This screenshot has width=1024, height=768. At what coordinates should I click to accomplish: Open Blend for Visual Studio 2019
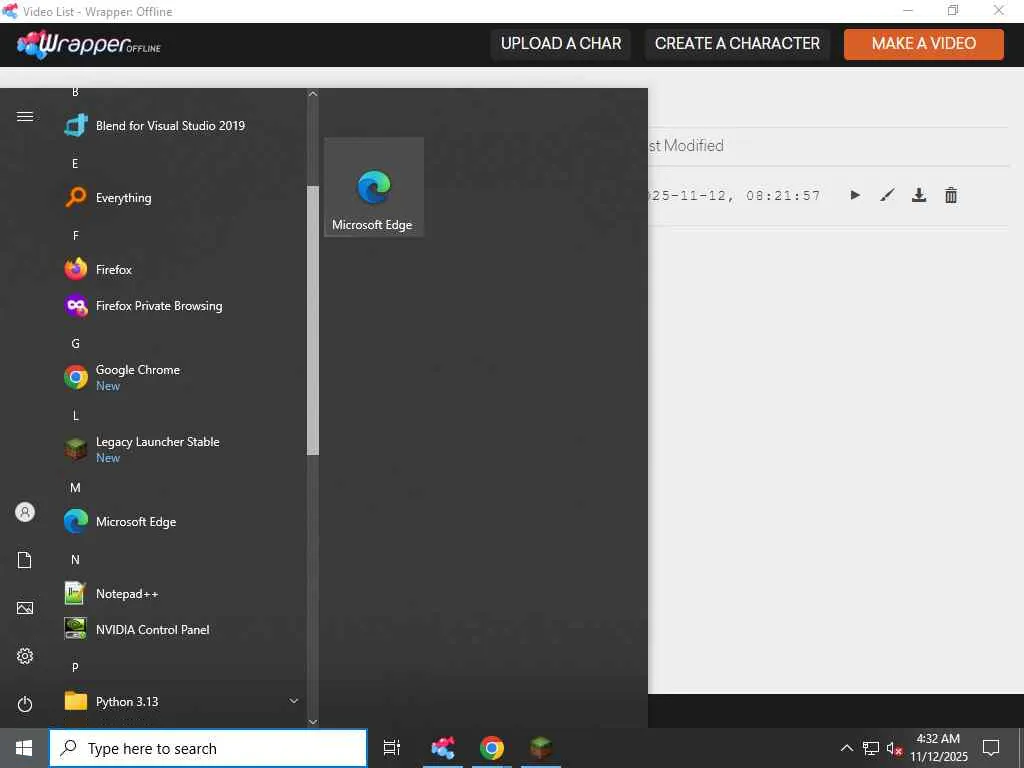[x=183, y=125]
